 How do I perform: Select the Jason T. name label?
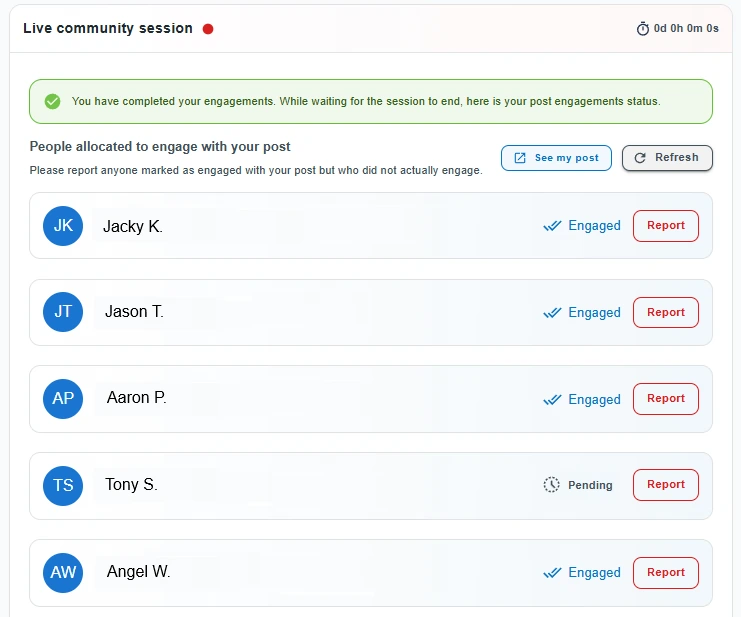click(134, 312)
